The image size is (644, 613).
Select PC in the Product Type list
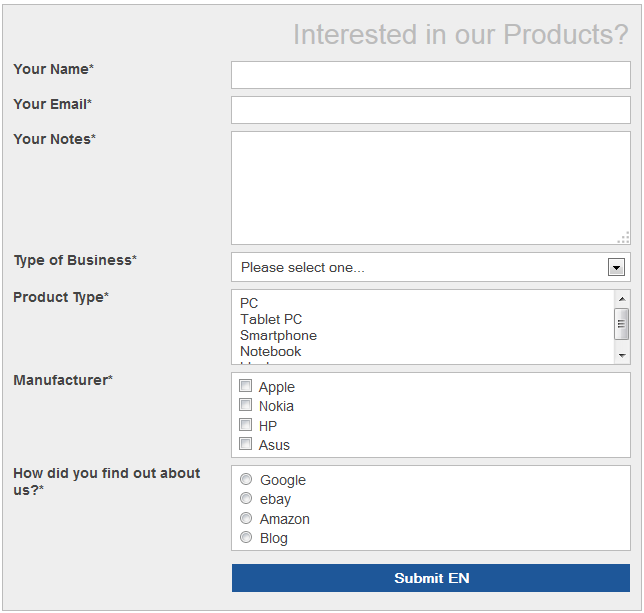[x=249, y=303]
